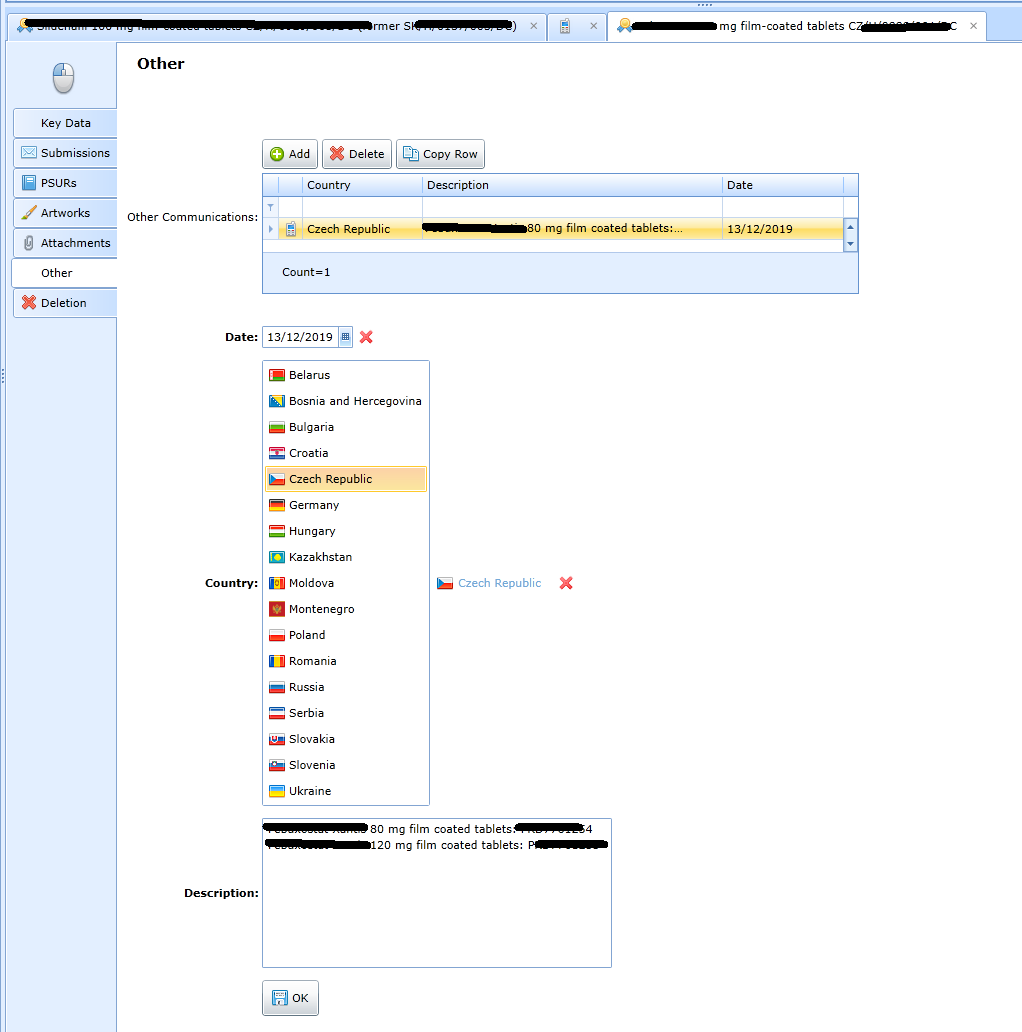Click the filter icon in grid row
Viewport: 1022px width, 1032px height.
(270, 207)
